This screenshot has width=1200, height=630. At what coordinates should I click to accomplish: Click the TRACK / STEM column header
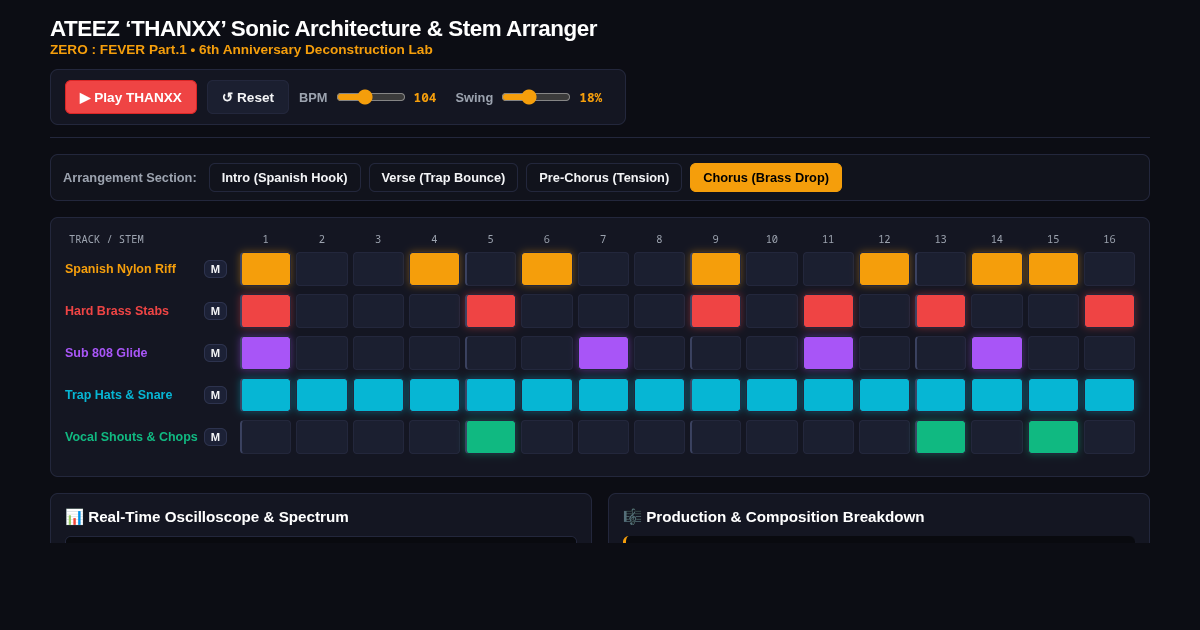tap(106, 240)
